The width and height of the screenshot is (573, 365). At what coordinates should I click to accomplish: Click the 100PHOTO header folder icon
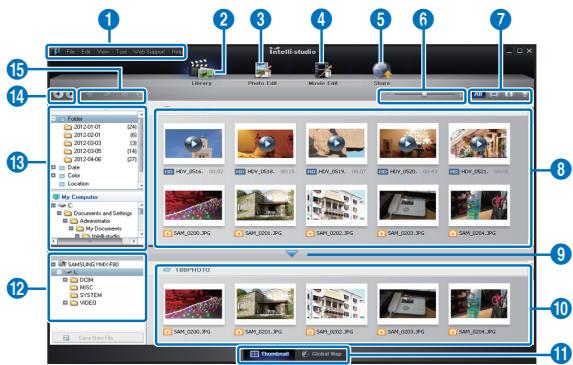tap(167, 270)
